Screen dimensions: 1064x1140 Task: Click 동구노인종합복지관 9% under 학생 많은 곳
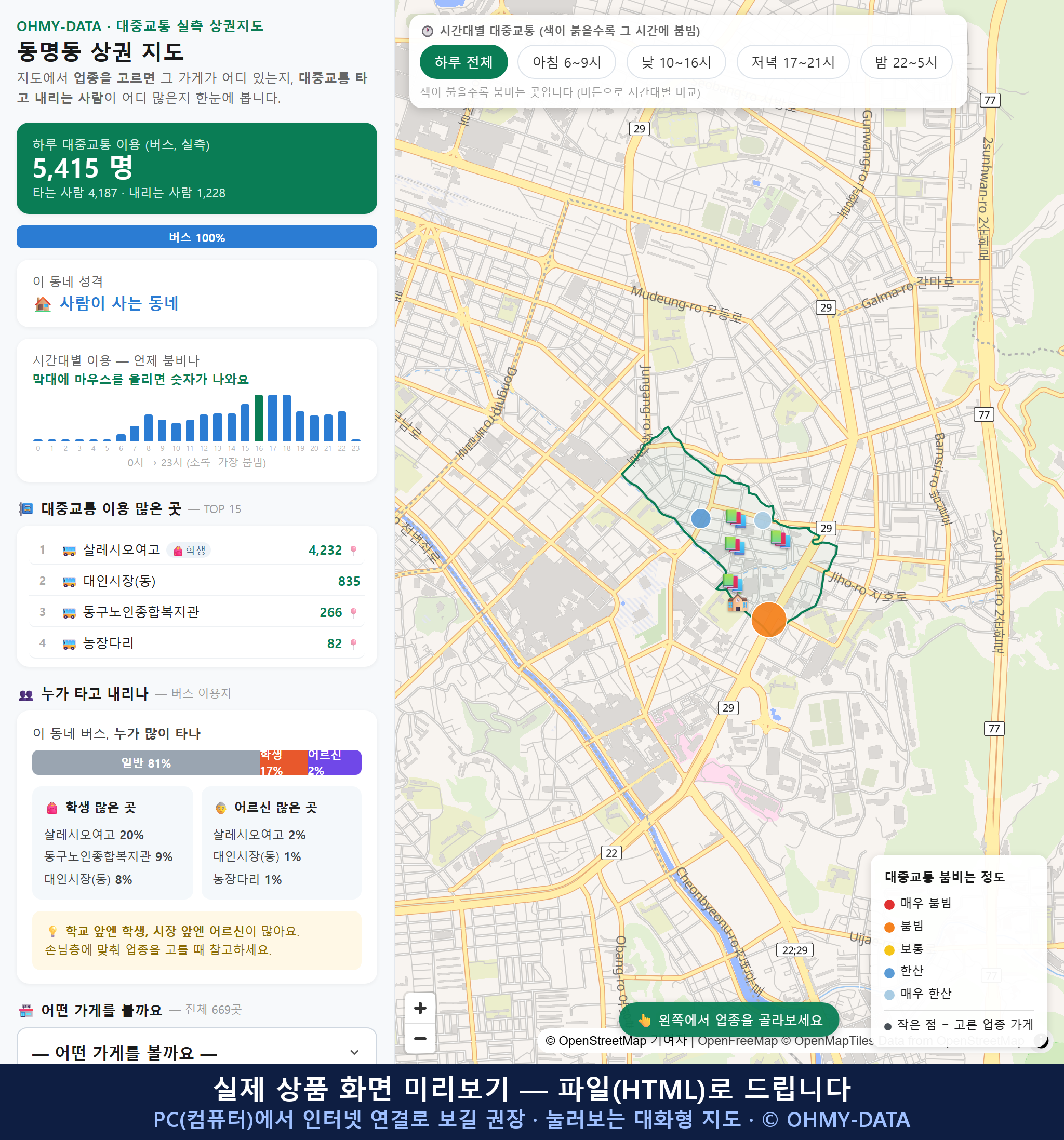click(x=109, y=856)
